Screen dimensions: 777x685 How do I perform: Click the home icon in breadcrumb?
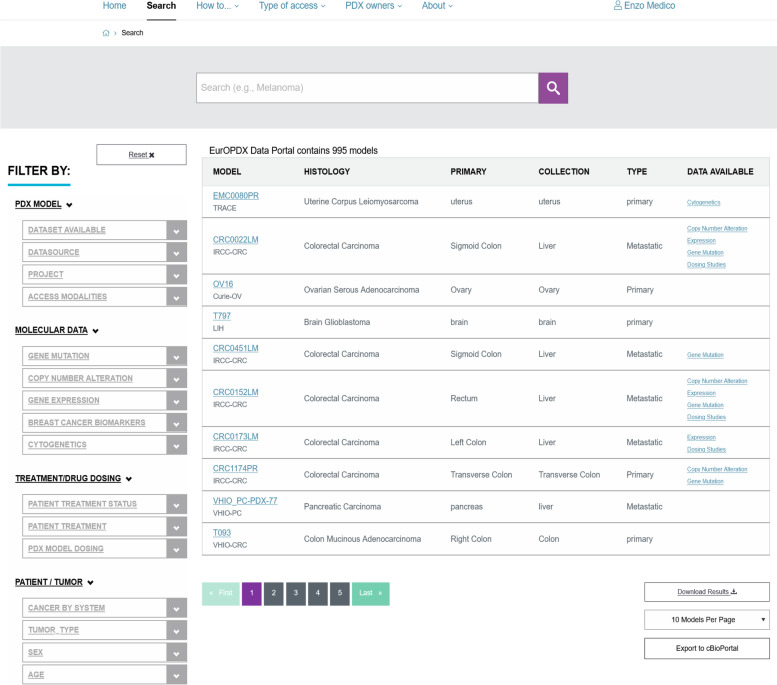[106, 33]
